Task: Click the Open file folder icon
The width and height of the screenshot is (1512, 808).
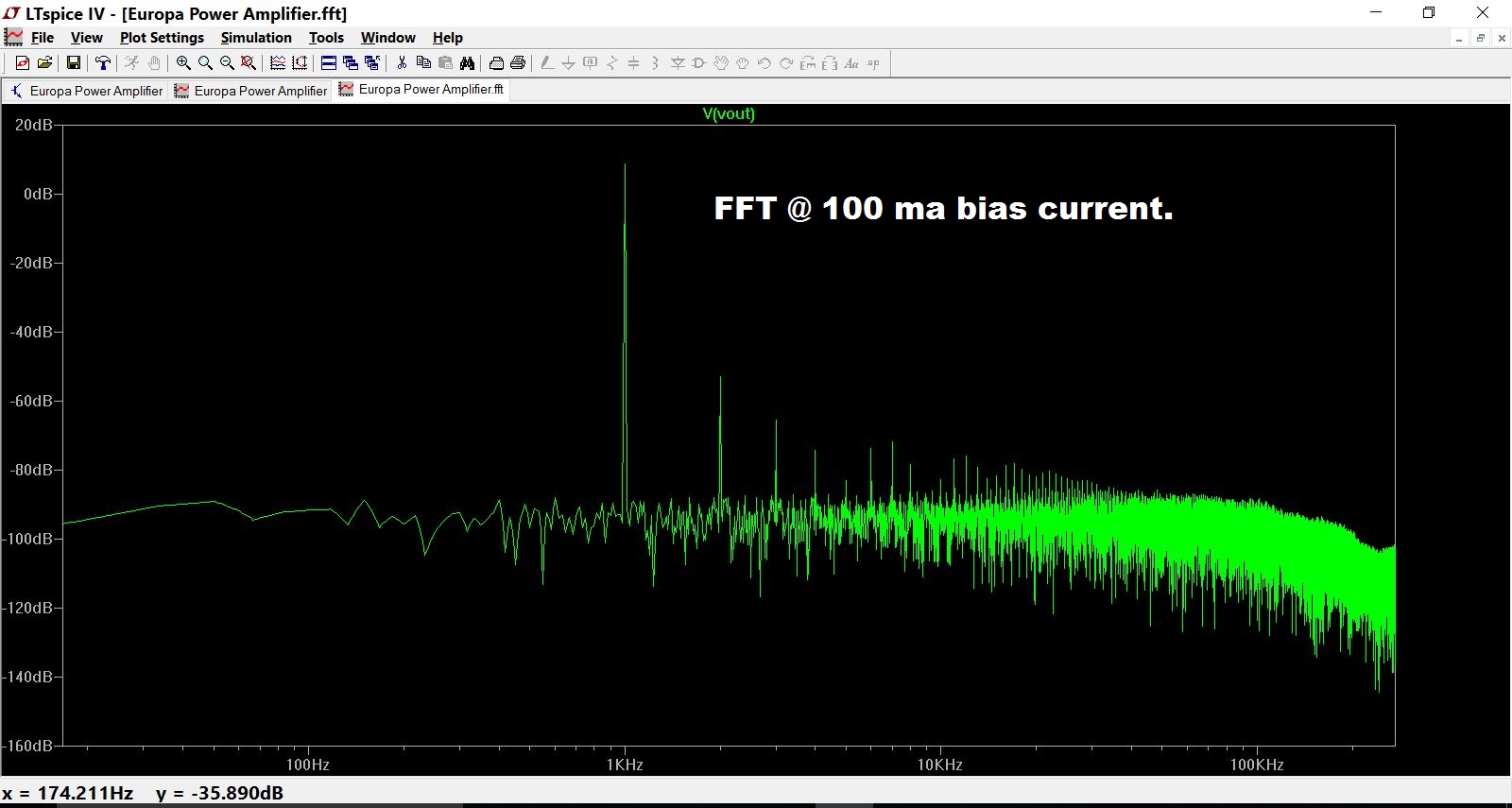Action: pyautogui.click(x=44, y=63)
